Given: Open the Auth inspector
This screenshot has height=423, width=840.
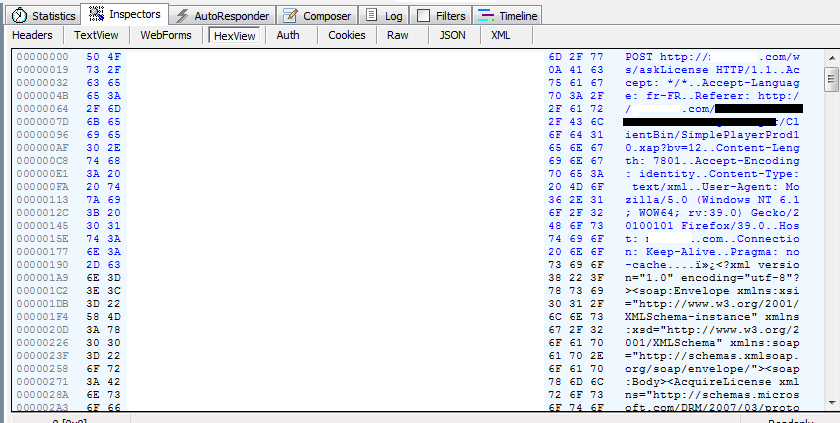Looking at the screenshot, I should pos(288,35).
